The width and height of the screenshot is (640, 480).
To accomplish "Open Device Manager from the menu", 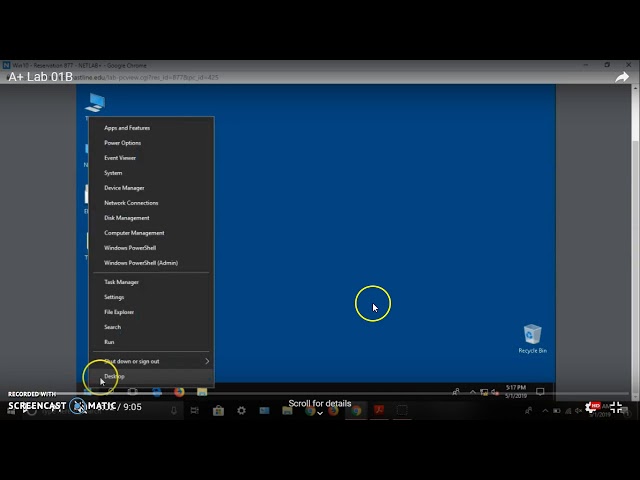I will pyautogui.click(x=151, y=188).
